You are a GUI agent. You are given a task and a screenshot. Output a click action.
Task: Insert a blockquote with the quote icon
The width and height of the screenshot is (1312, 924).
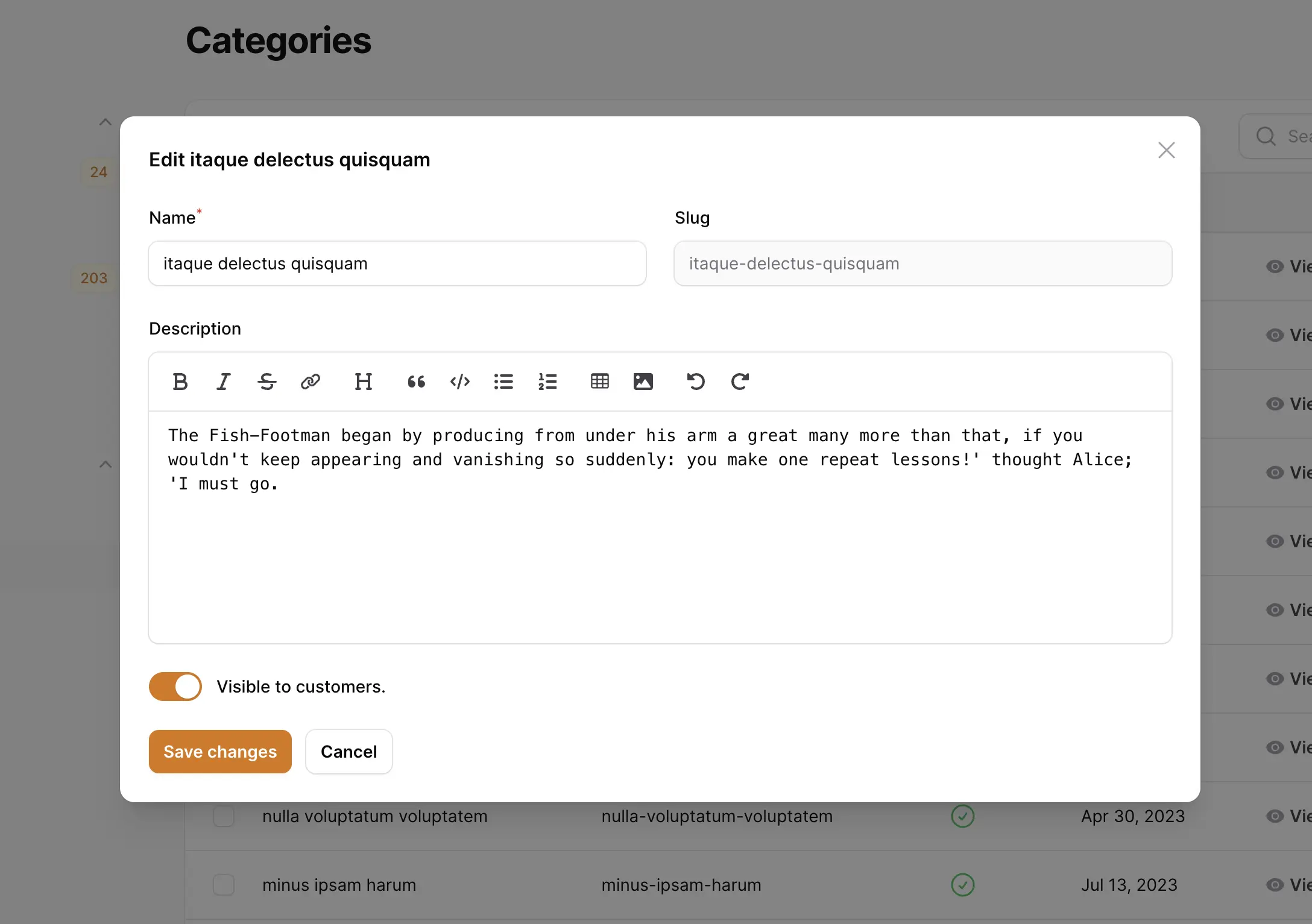click(x=416, y=382)
